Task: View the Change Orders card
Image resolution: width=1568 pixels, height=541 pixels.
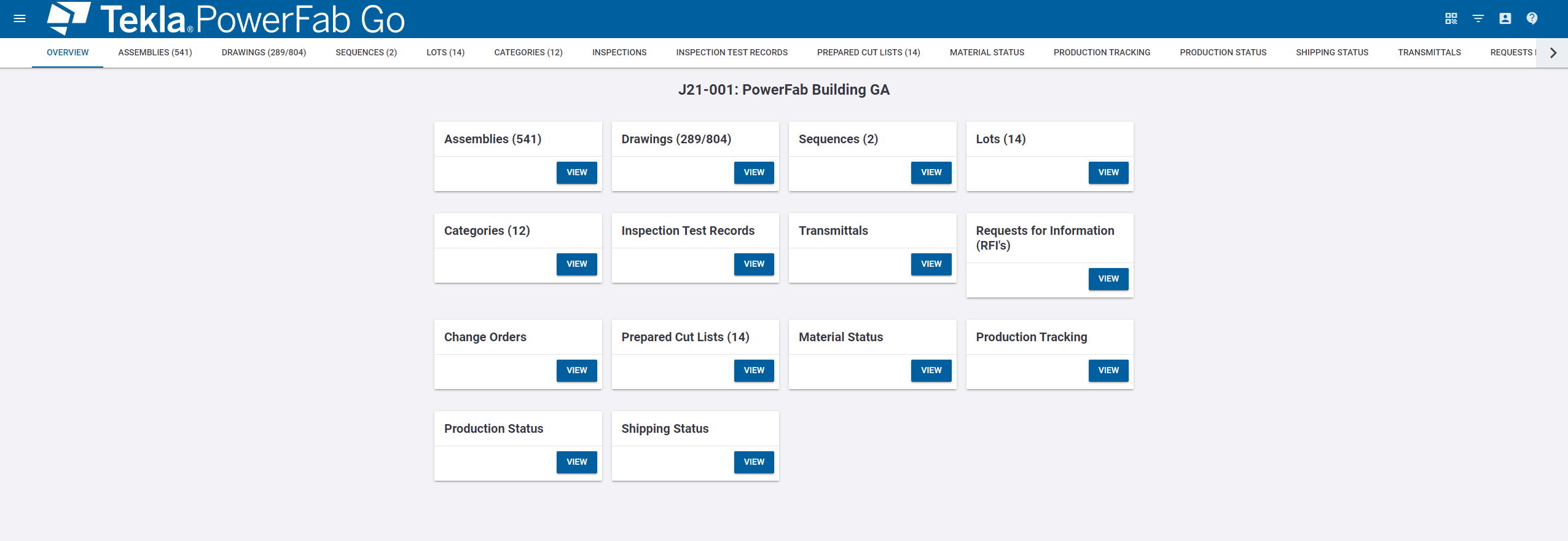Action: 576,371
